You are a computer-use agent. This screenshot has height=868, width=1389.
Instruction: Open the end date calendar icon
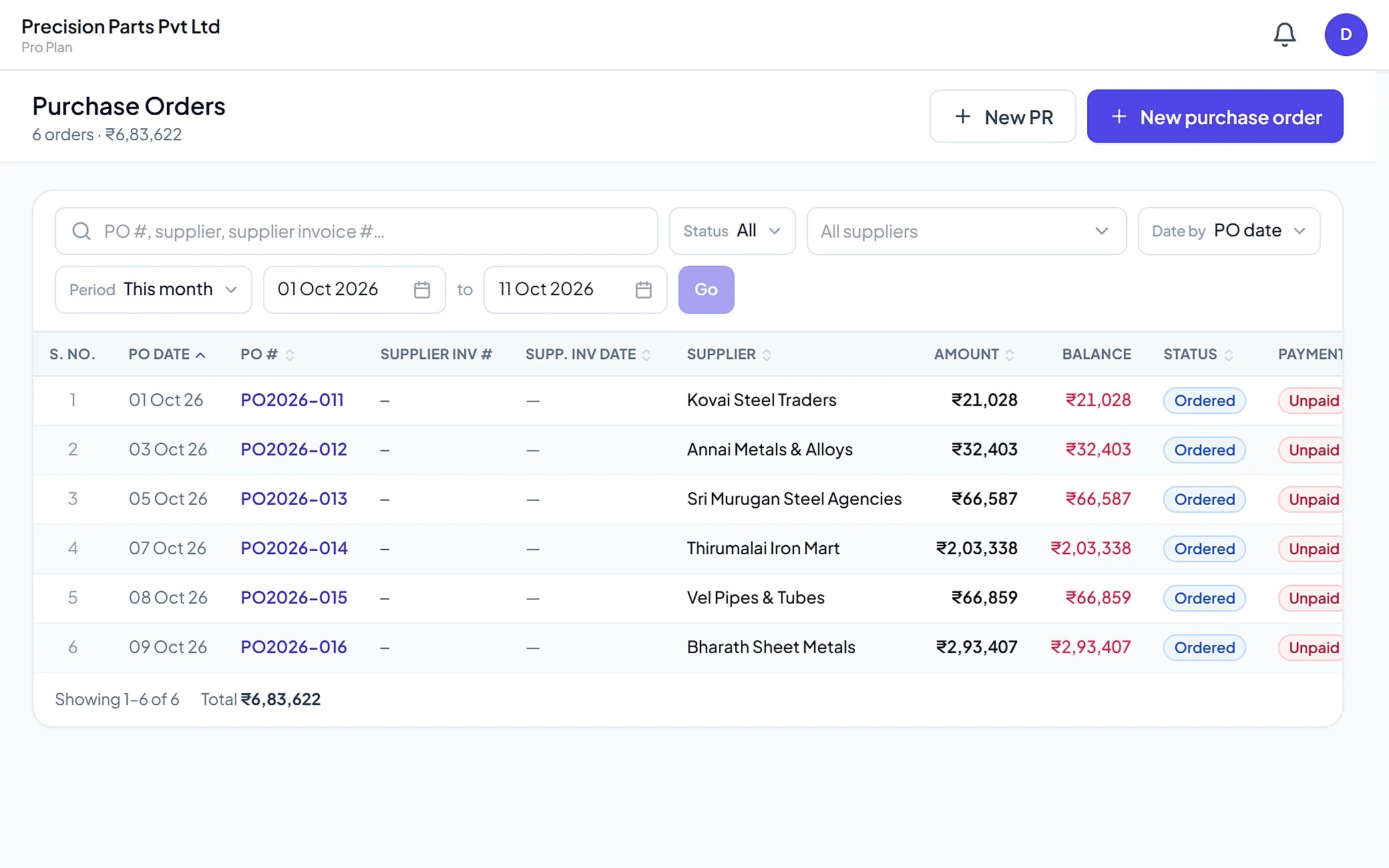644,290
